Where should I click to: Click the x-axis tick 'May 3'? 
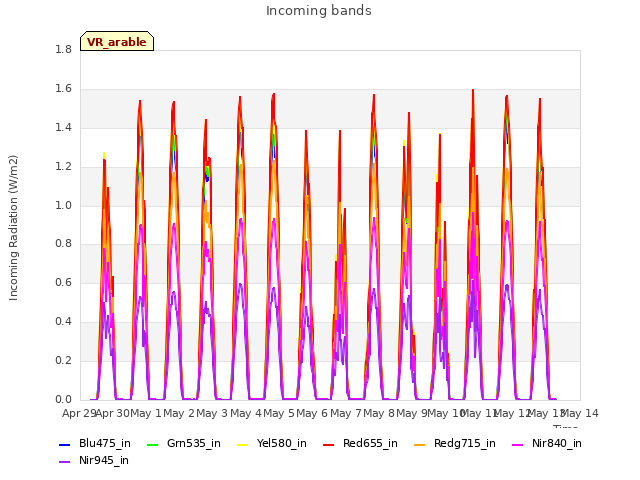pyautogui.click(x=212, y=413)
